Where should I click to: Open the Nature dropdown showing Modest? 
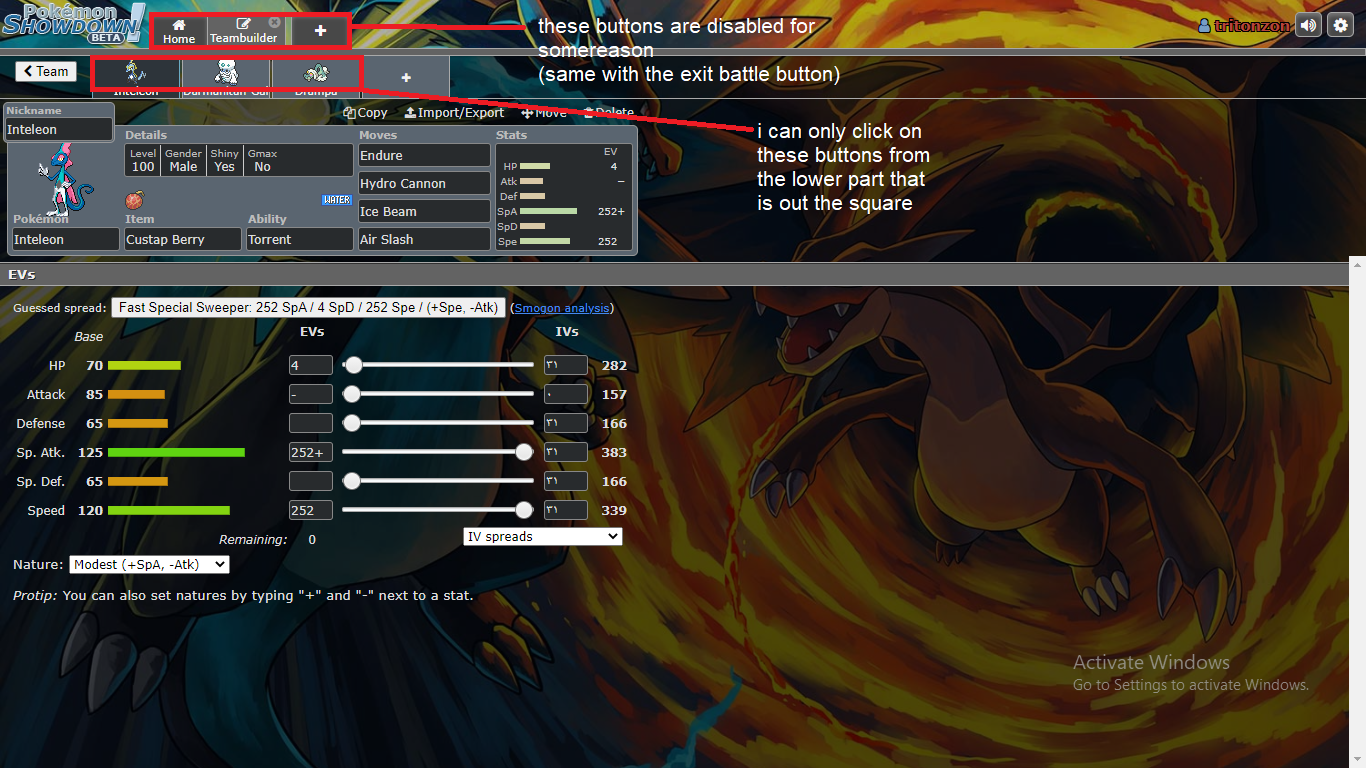[x=149, y=565]
